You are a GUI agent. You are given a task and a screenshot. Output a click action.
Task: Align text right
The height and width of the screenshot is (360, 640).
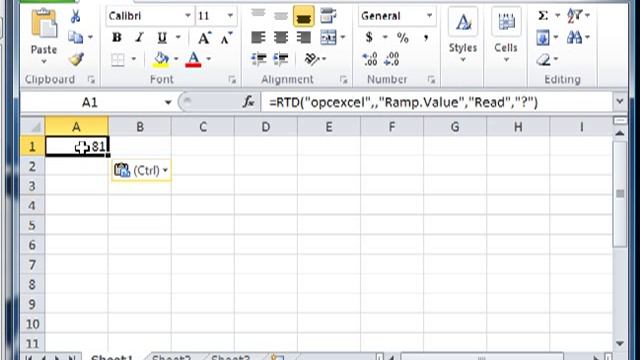point(304,38)
